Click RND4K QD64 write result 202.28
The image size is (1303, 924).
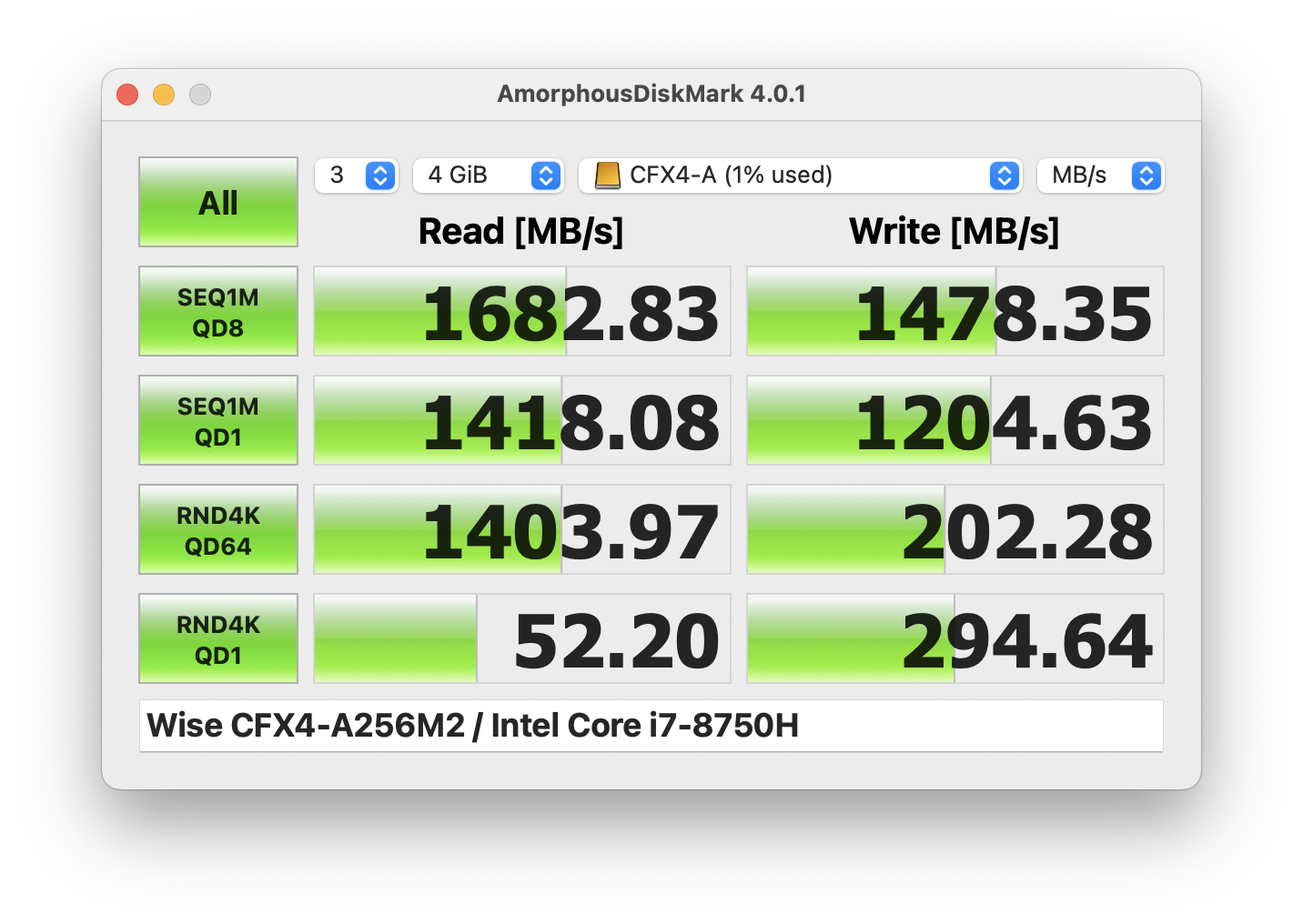(955, 529)
